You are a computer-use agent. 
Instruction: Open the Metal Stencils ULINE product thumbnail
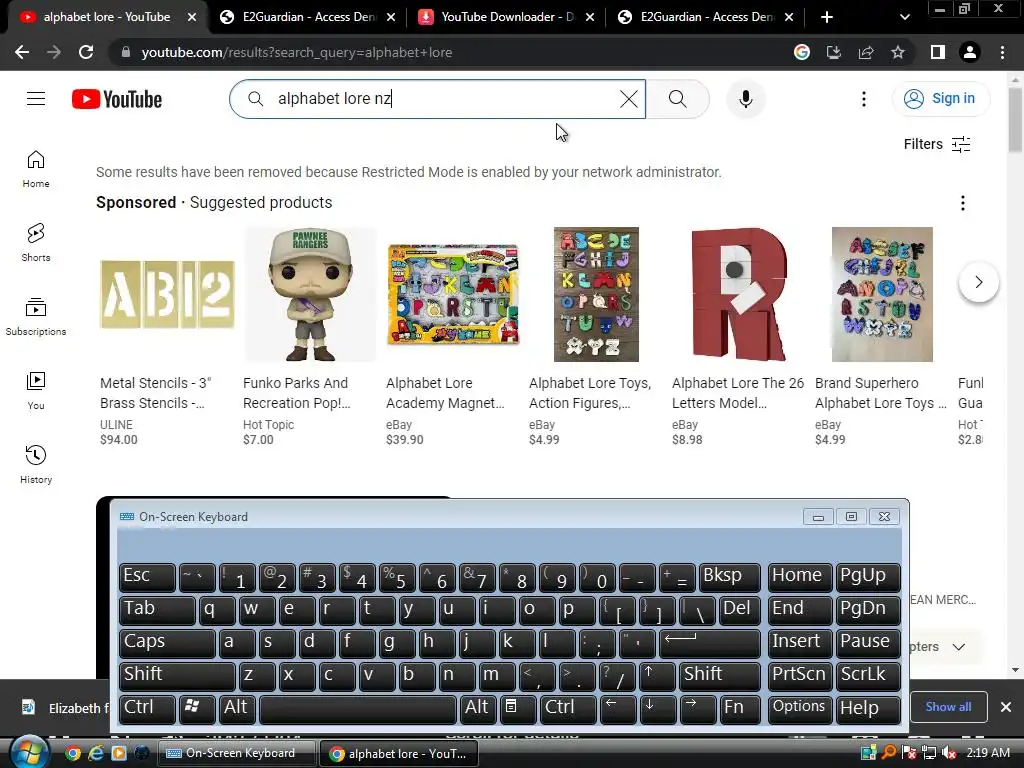click(x=167, y=295)
